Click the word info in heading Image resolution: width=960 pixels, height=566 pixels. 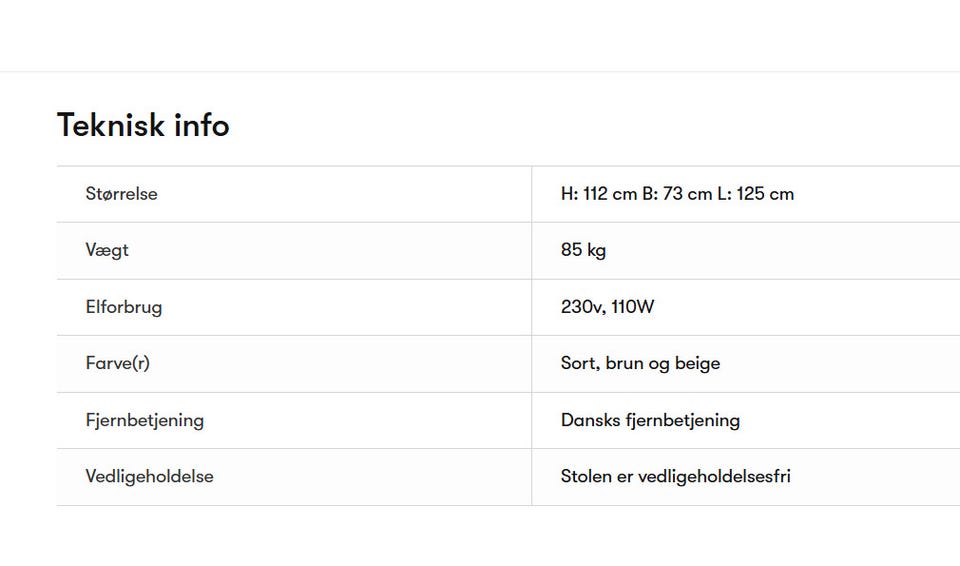(x=201, y=125)
